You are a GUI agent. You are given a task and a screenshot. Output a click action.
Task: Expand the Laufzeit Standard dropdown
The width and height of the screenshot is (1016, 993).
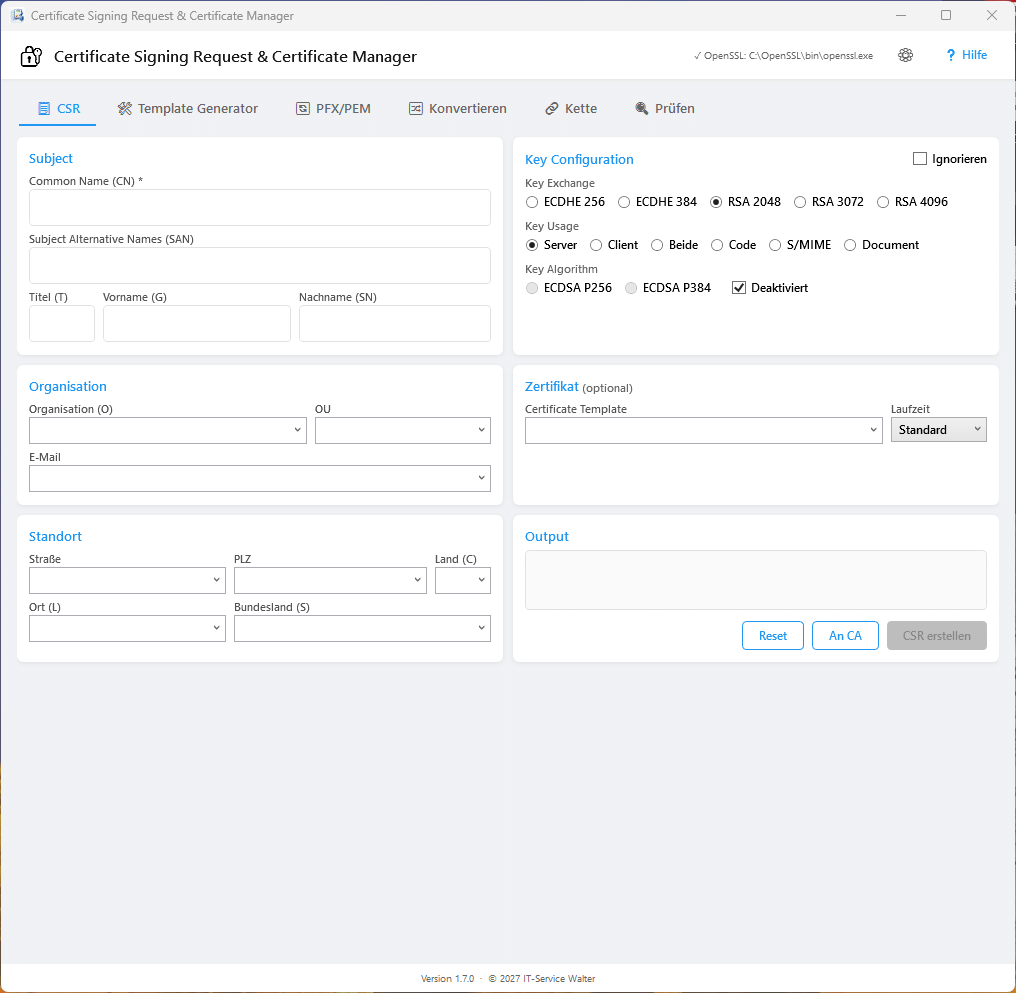point(938,429)
